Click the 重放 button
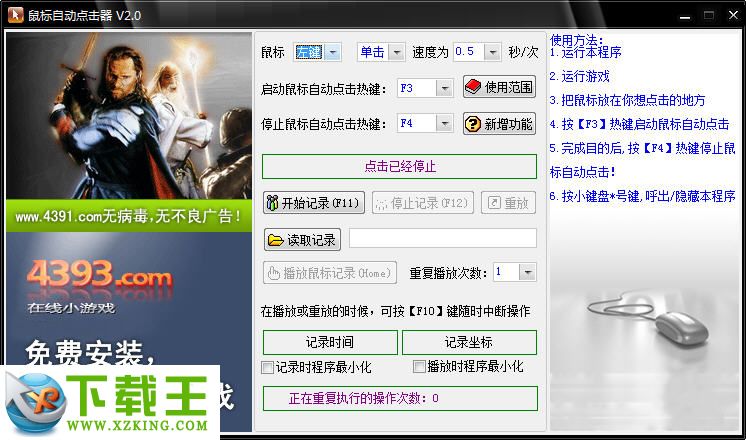Image resolution: width=746 pixels, height=440 pixels. pyautogui.click(x=508, y=203)
